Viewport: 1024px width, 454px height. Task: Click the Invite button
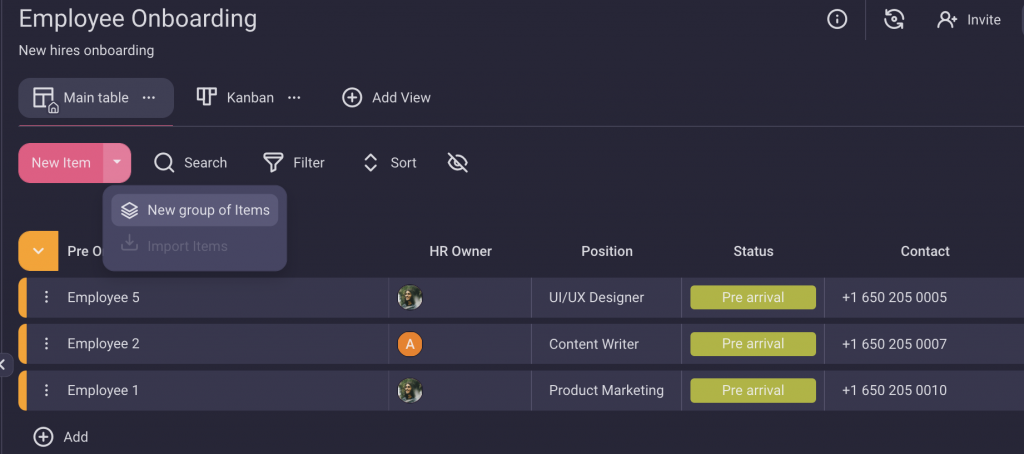coord(969,20)
